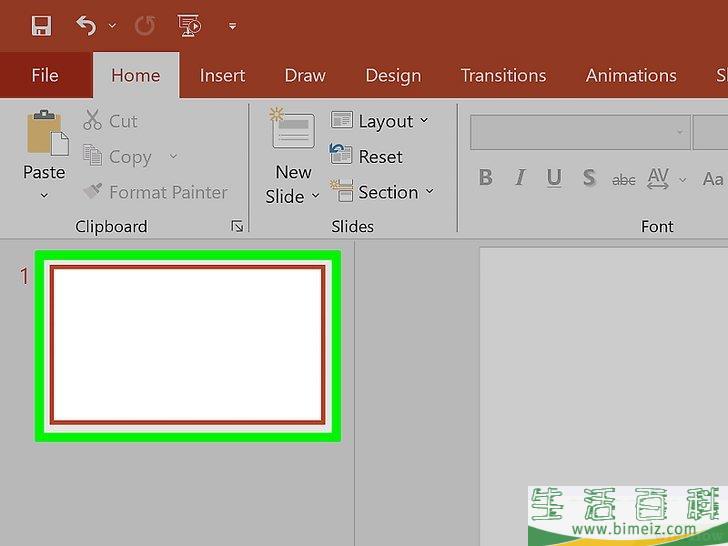728x546 pixels.
Task: Select slide 1 thumbnail
Action: [188, 345]
